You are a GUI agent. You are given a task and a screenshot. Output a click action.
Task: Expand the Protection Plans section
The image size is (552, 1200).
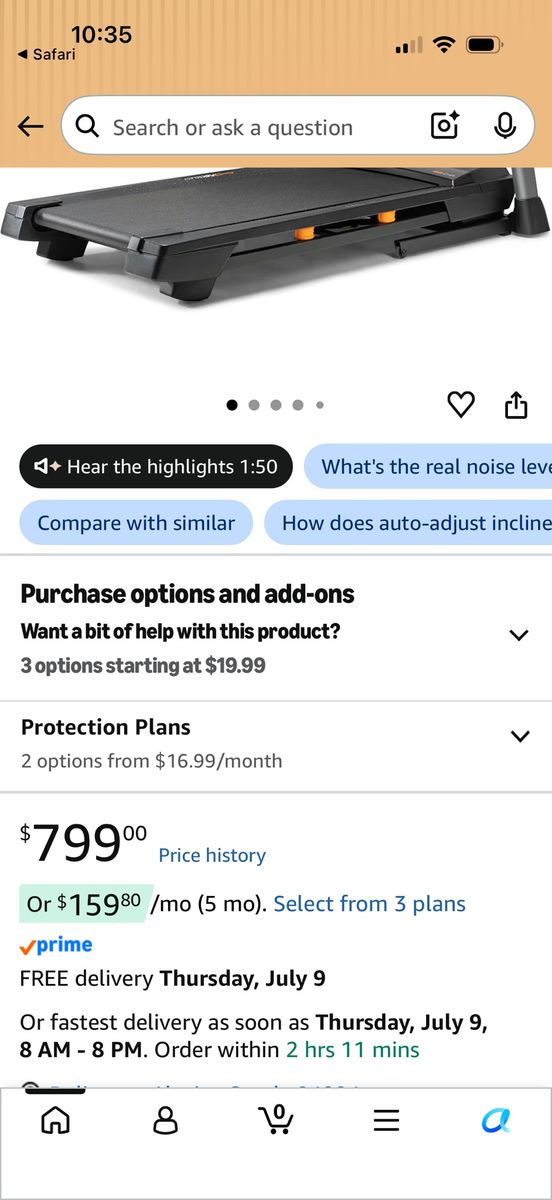click(276, 743)
